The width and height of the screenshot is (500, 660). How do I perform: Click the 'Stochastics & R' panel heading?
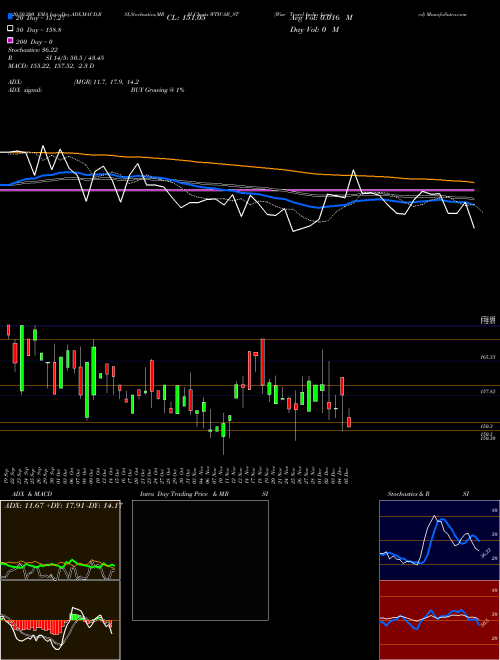(408, 494)
